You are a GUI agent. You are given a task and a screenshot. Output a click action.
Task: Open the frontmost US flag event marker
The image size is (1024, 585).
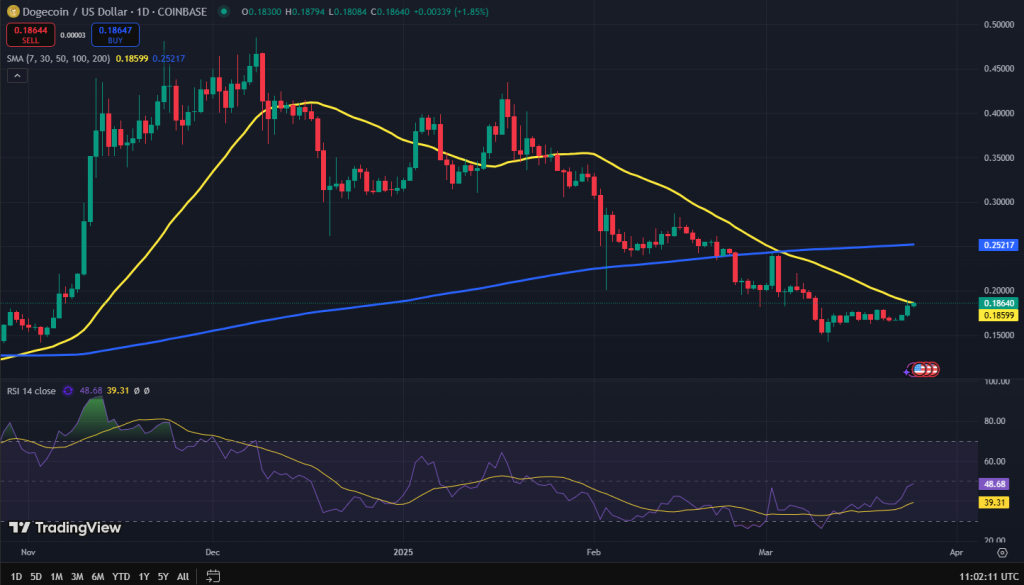920,370
